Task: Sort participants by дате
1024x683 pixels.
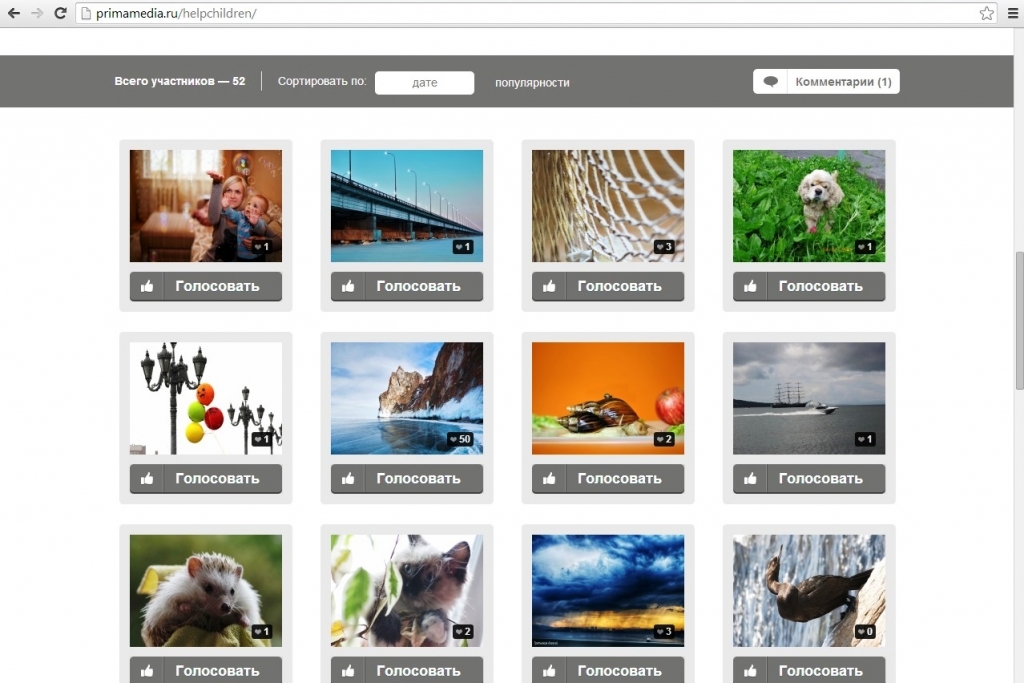Action: [424, 83]
